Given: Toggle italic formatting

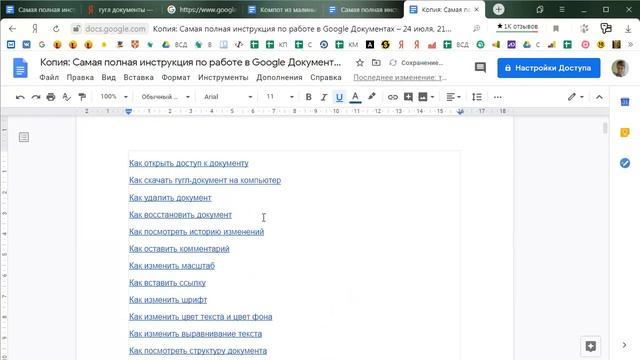Looking at the screenshot, I should pos(324,97).
